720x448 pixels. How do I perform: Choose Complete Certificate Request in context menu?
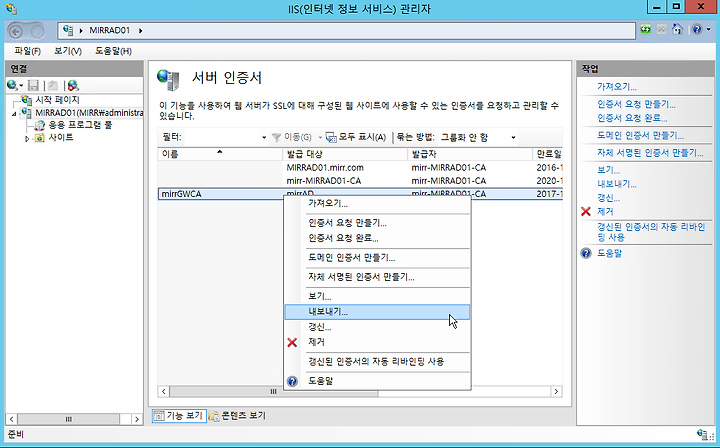click(x=377, y=238)
